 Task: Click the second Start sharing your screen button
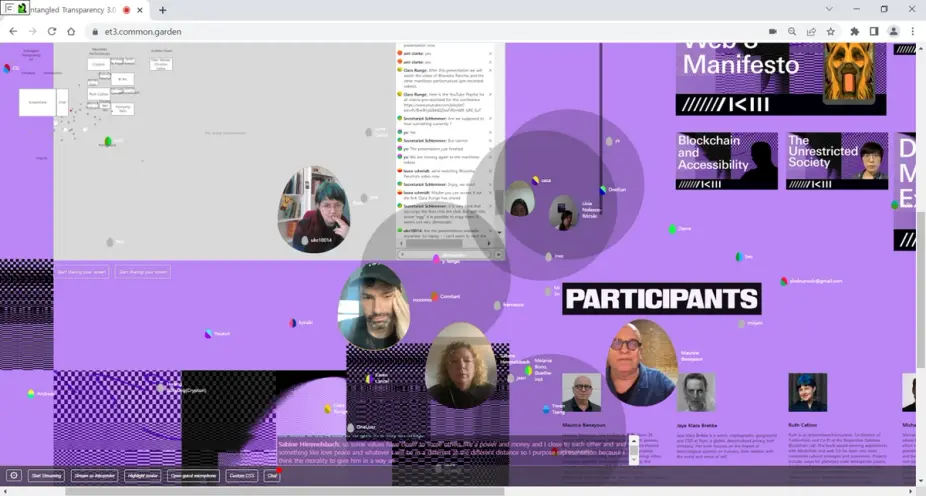142,272
